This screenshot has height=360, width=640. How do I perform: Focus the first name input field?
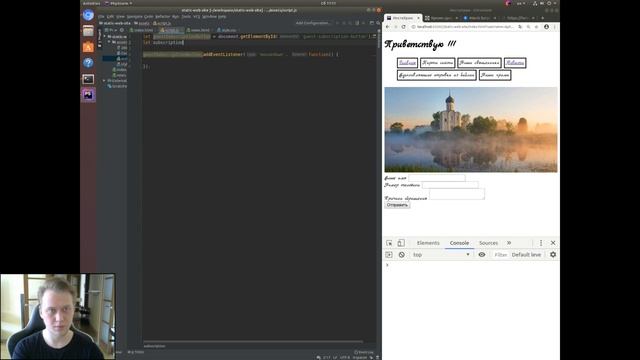[x=437, y=178]
